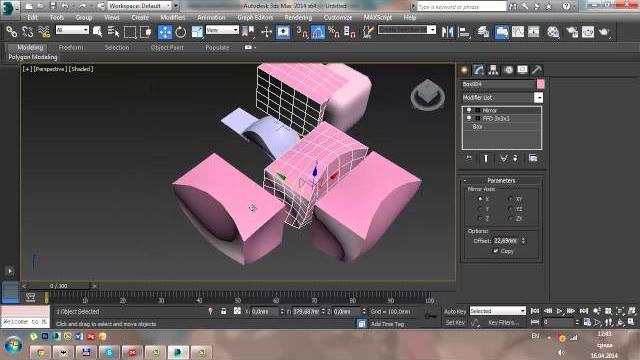
Task: Select the X mirror axis radio
Action: 480,199
